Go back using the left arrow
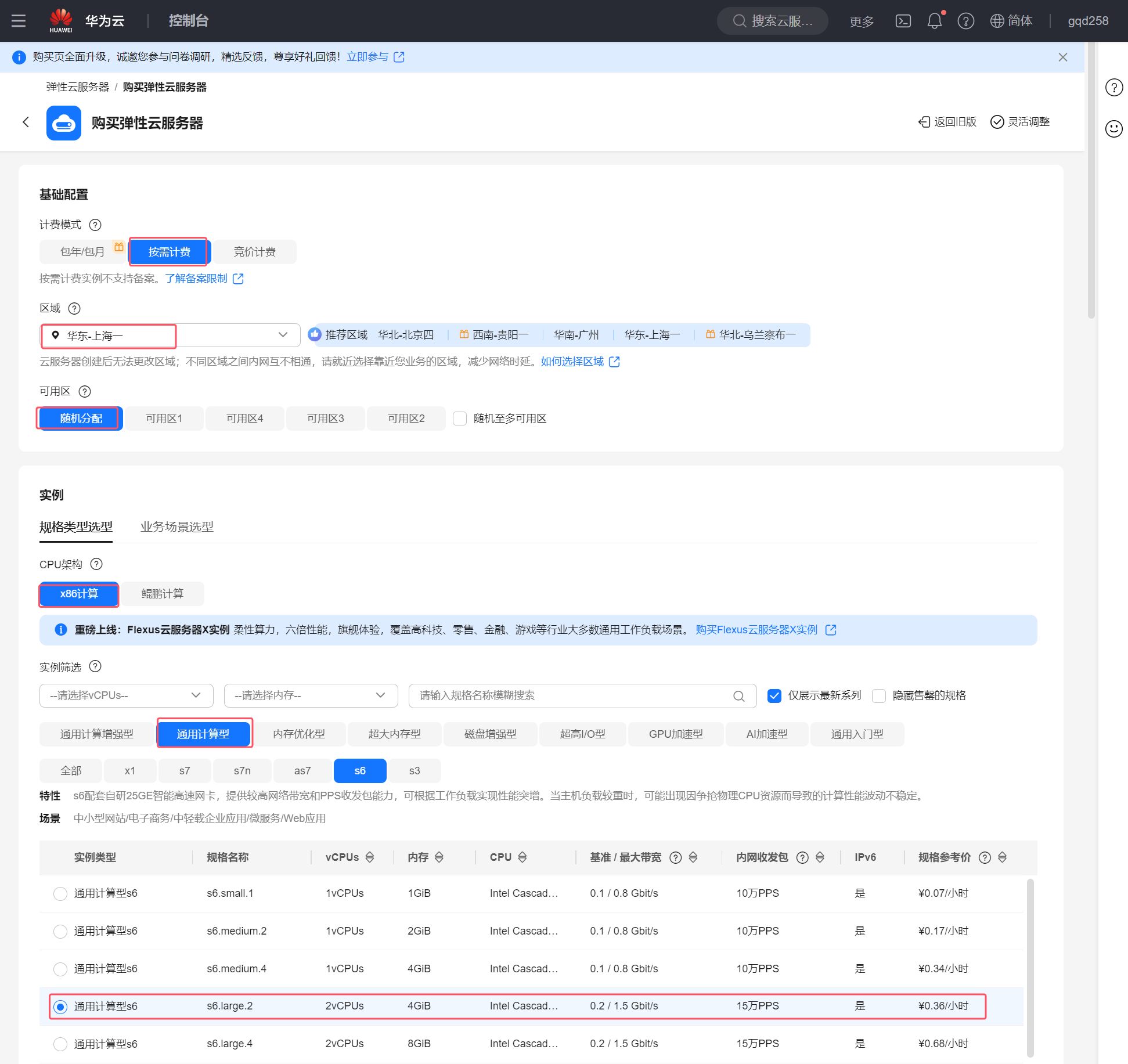Image resolution: width=1128 pixels, height=1064 pixels. click(26, 122)
